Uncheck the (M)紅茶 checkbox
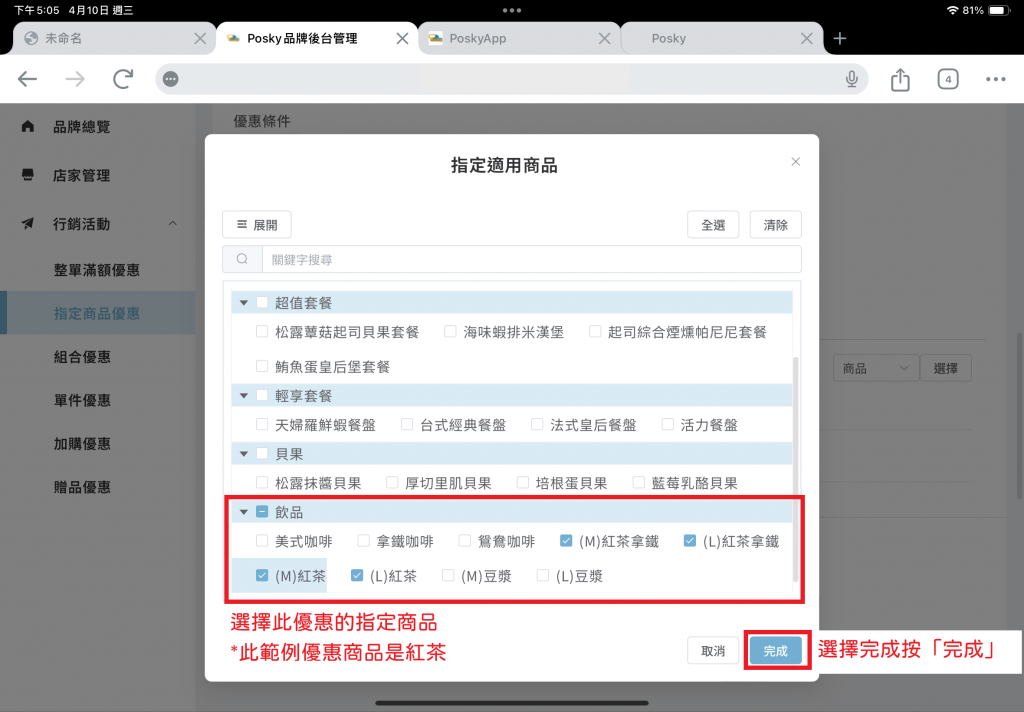This screenshot has width=1024, height=712. [x=262, y=575]
